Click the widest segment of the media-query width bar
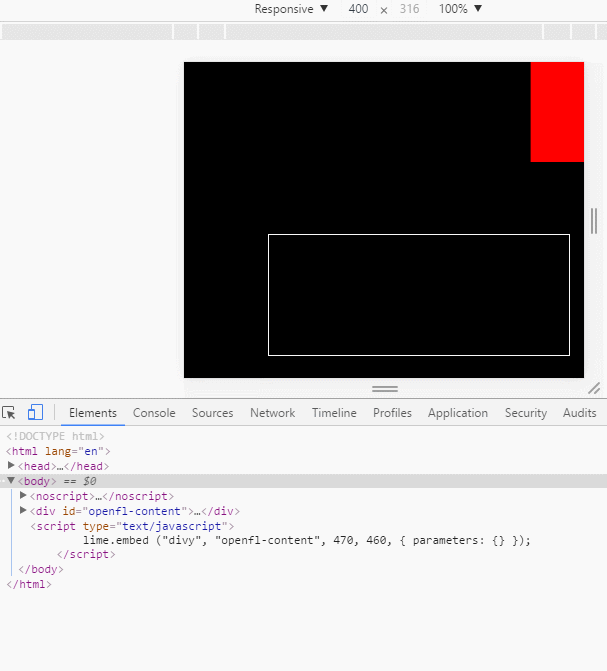This screenshot has height=671, width=607. tap(384, 32)
